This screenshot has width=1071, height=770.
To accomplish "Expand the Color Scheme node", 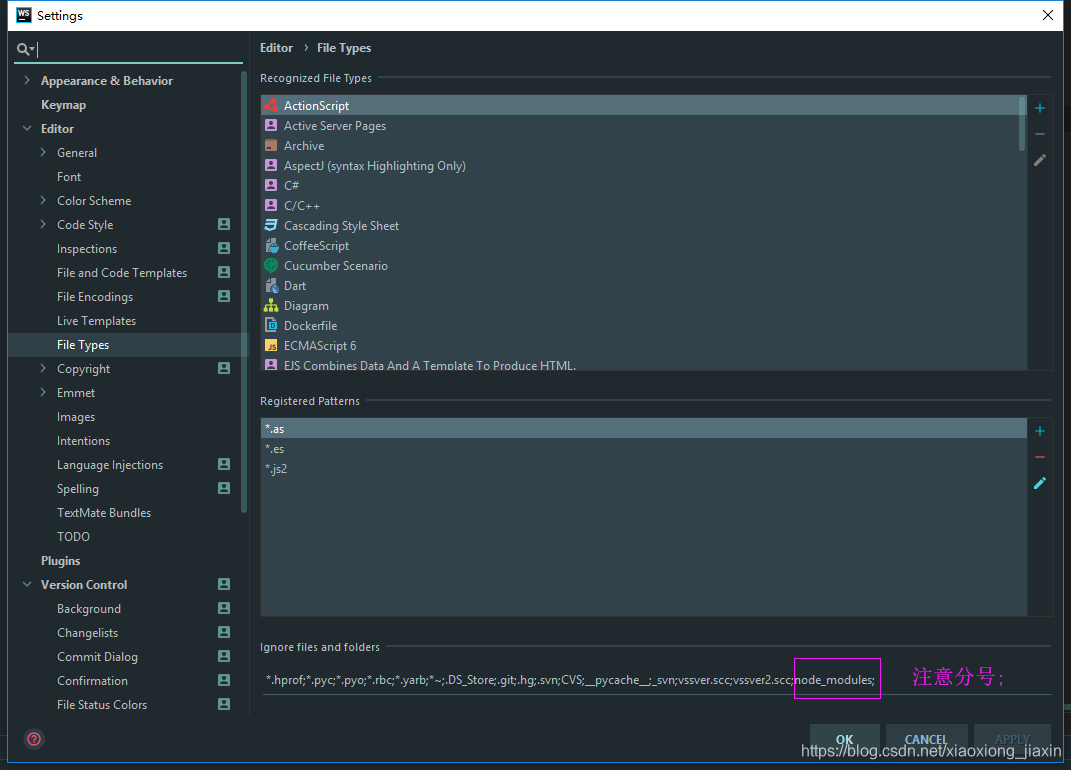I will 43,200.
